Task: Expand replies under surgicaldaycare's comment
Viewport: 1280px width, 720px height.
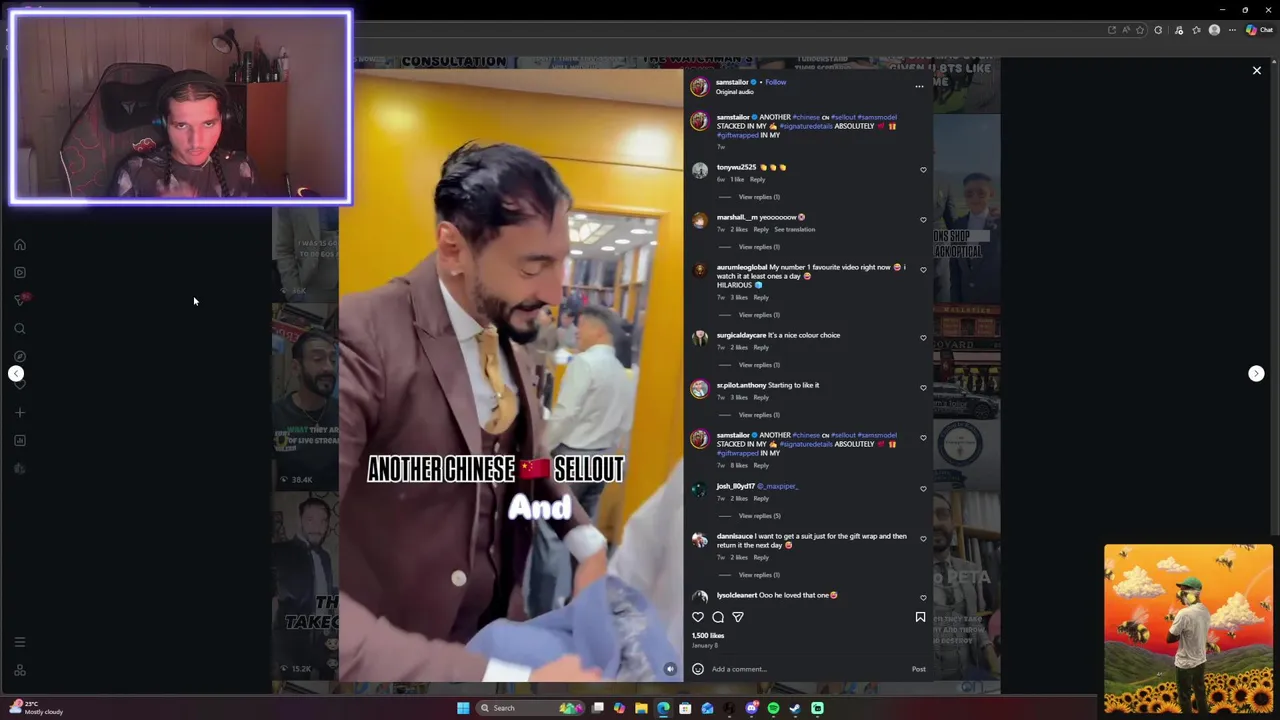Action: click(759, 365)
